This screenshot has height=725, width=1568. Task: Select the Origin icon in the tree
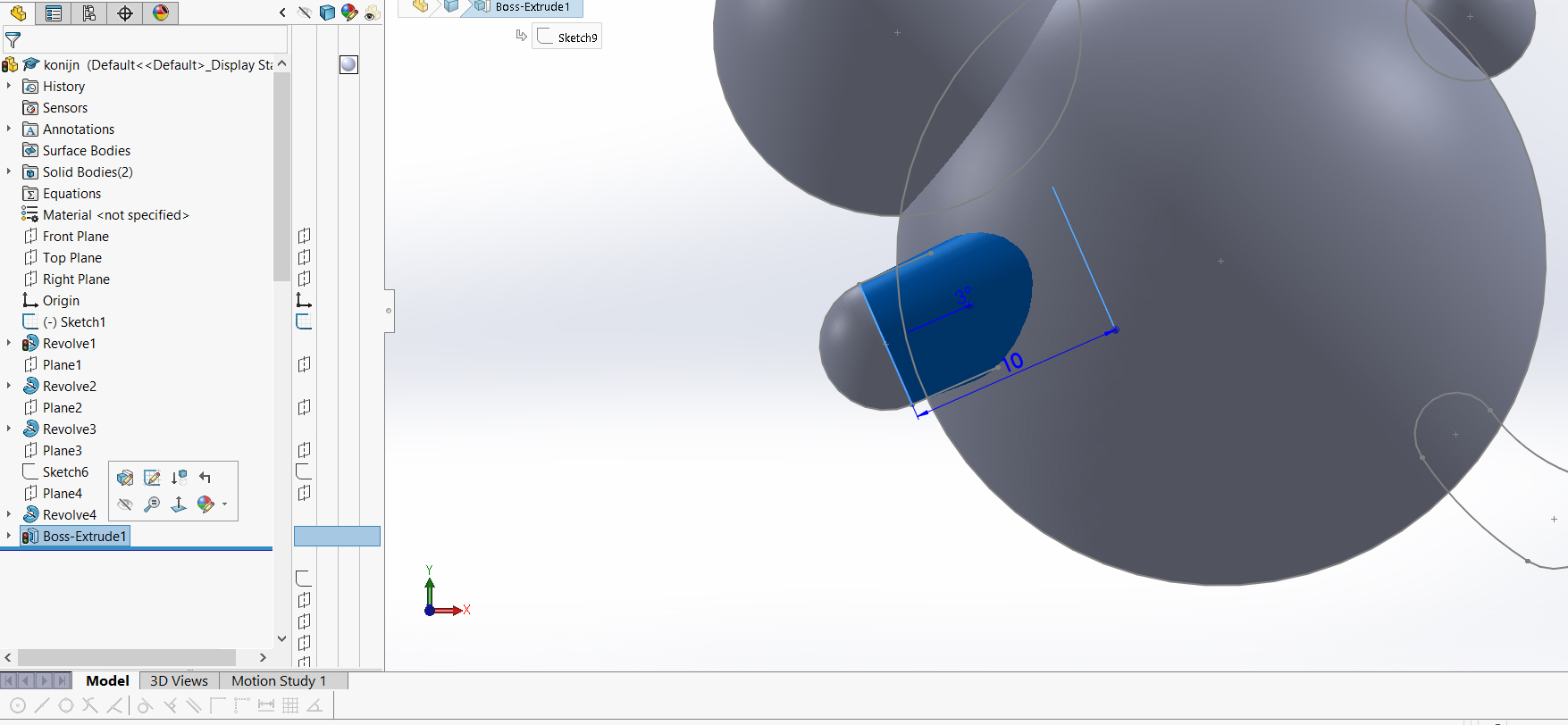click(x=30, y=300)
